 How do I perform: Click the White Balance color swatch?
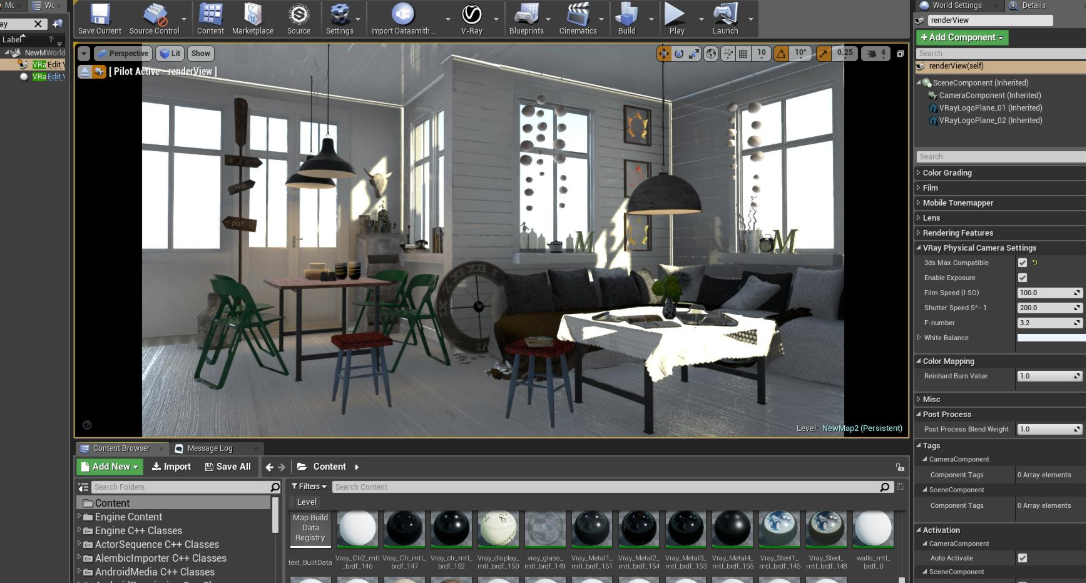point(1050,338)
